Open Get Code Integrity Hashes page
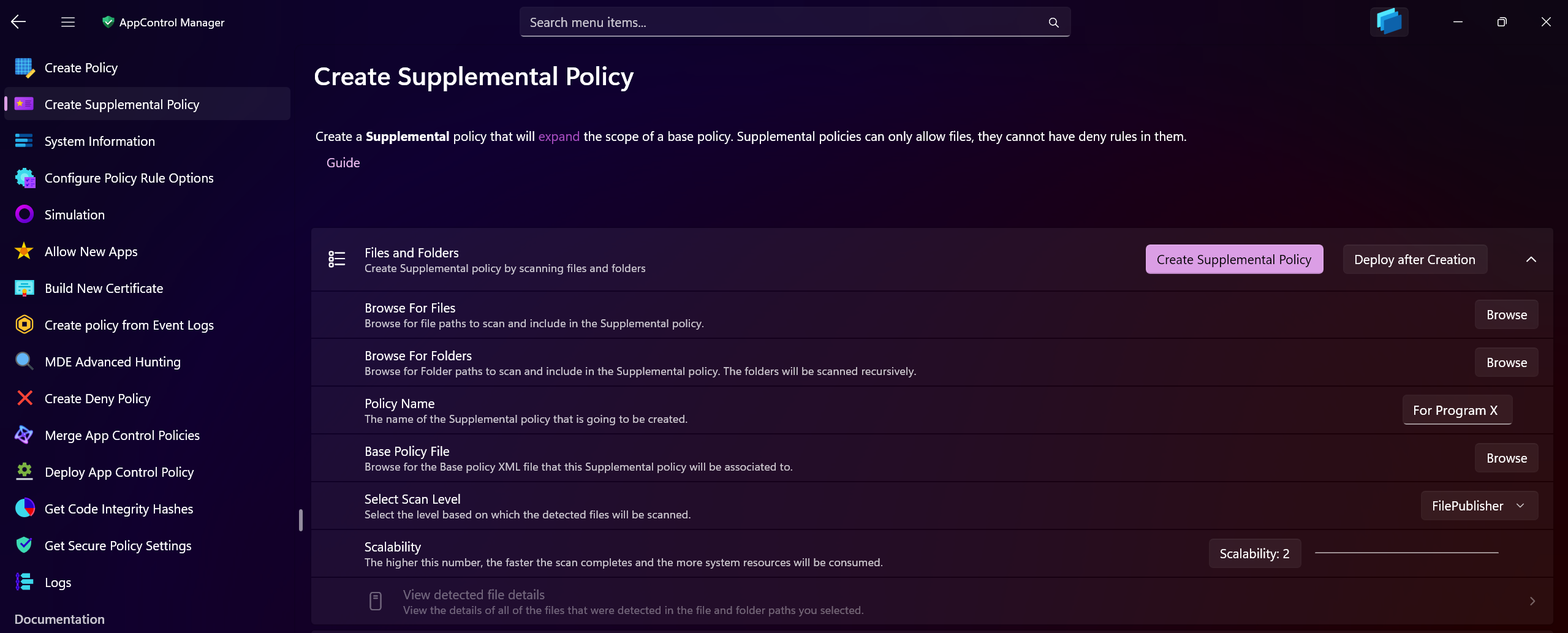Image resolution: width=1568 pixels, height=633 pixels. click(147, 509)
